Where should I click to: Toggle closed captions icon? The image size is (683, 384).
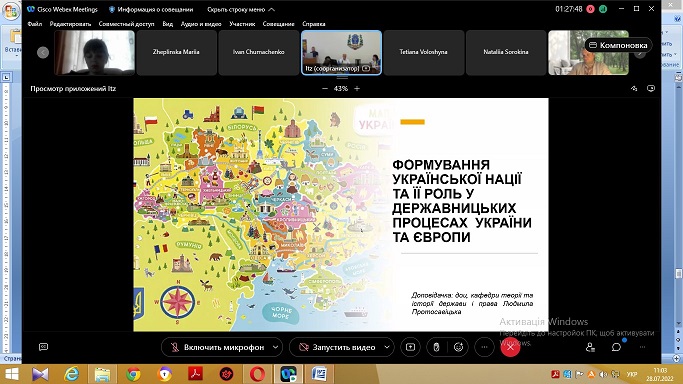coord(44,347)
